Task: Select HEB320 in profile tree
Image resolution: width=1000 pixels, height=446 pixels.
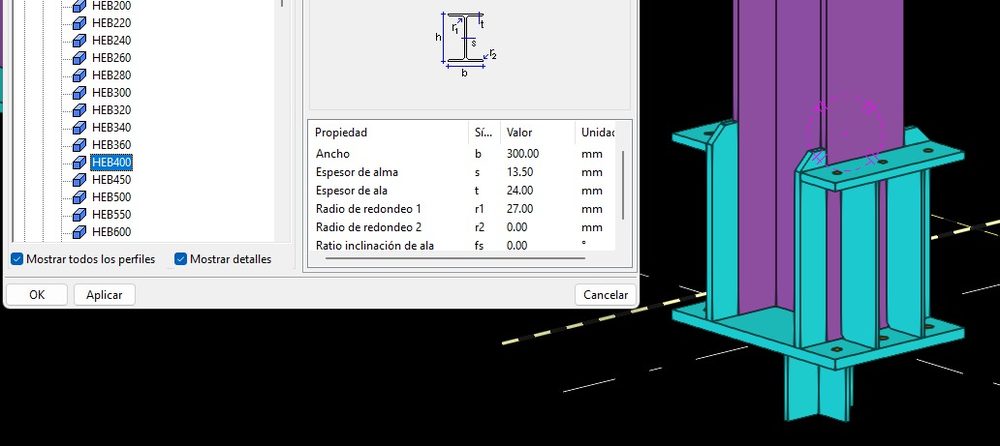Action: tap(112, 110)
